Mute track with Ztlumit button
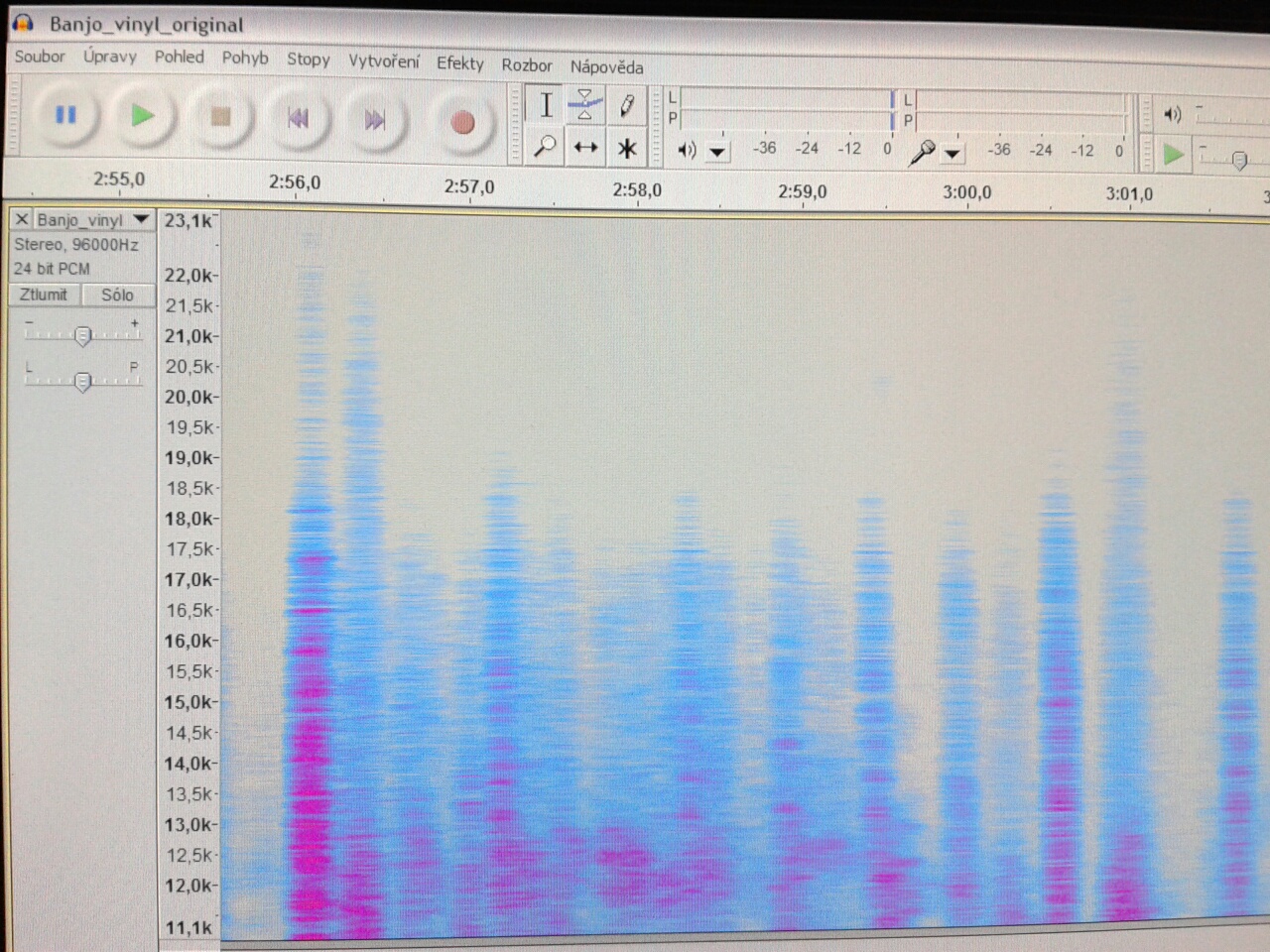1270x952 pixels. tap(44, 295)
